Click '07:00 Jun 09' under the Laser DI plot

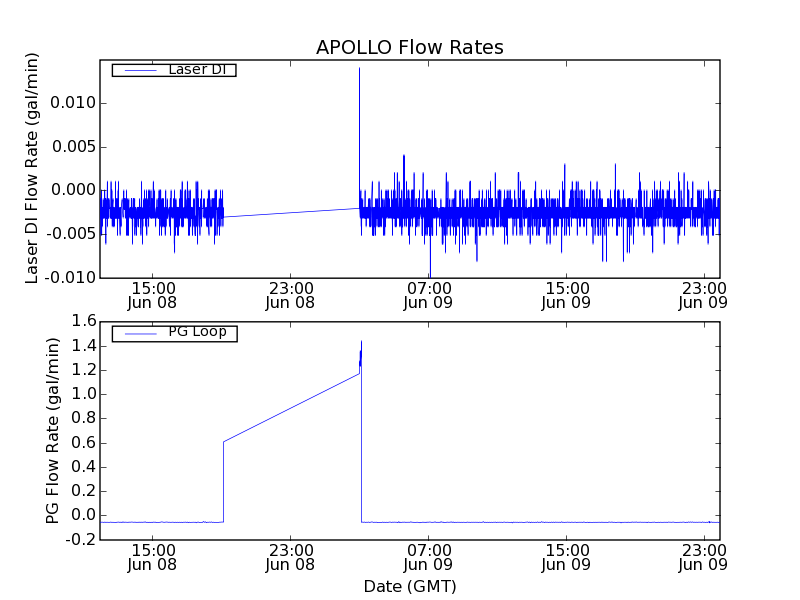pyautogui.click(x=428, y=296)
